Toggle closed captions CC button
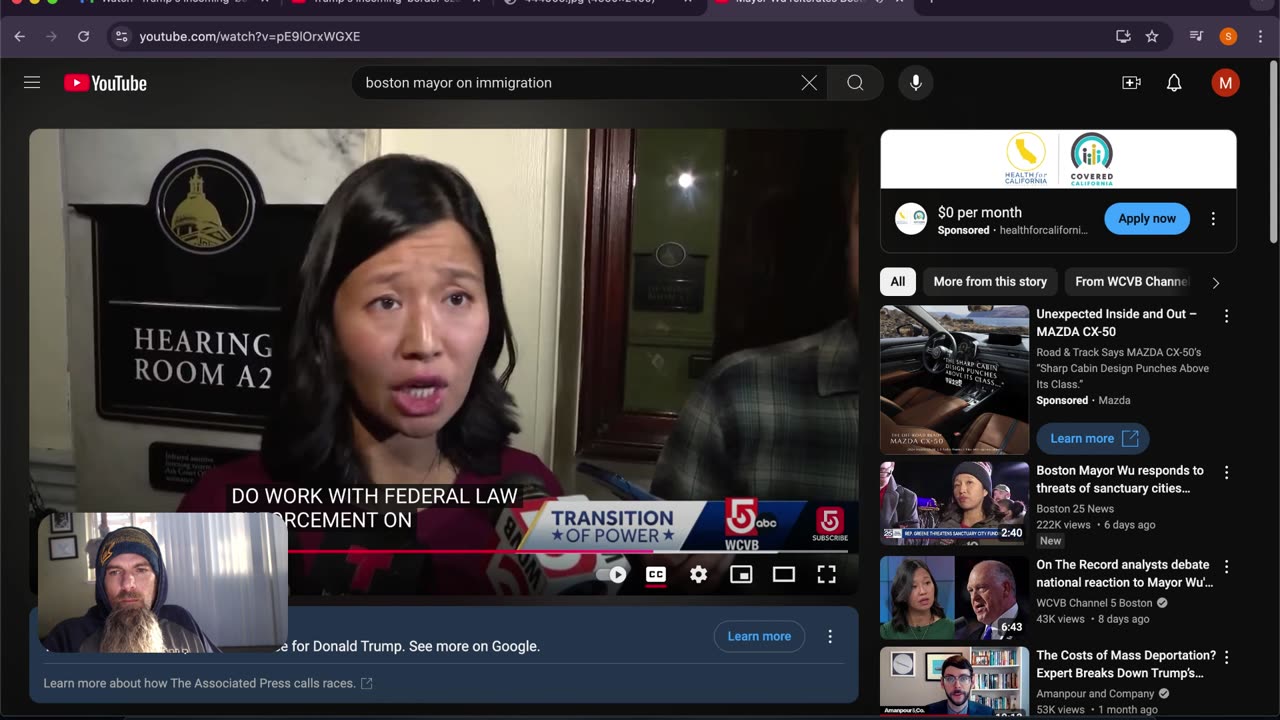 [x=656, y=574]
